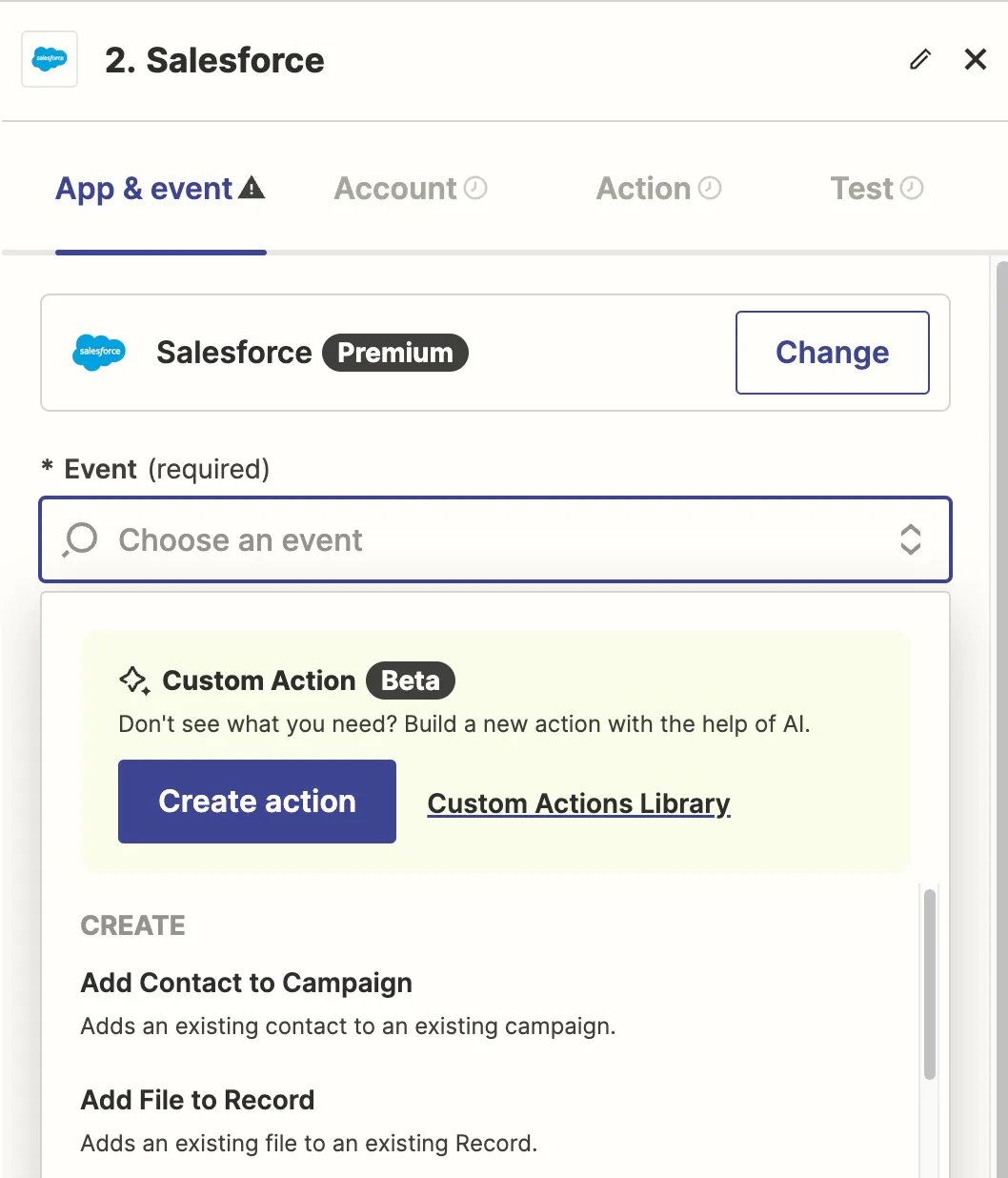This screenshot has width=1008, height=1178.
Task: Click the clock icon beside Test
Action: pos(912,188)
